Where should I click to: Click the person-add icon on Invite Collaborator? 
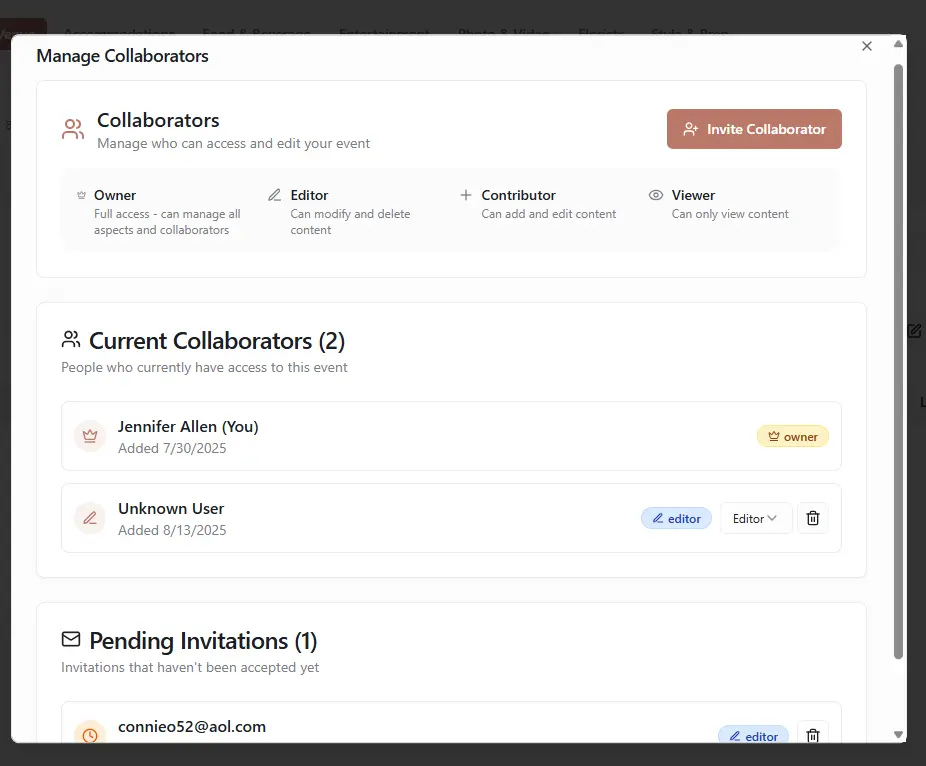(x=691, y=128)
